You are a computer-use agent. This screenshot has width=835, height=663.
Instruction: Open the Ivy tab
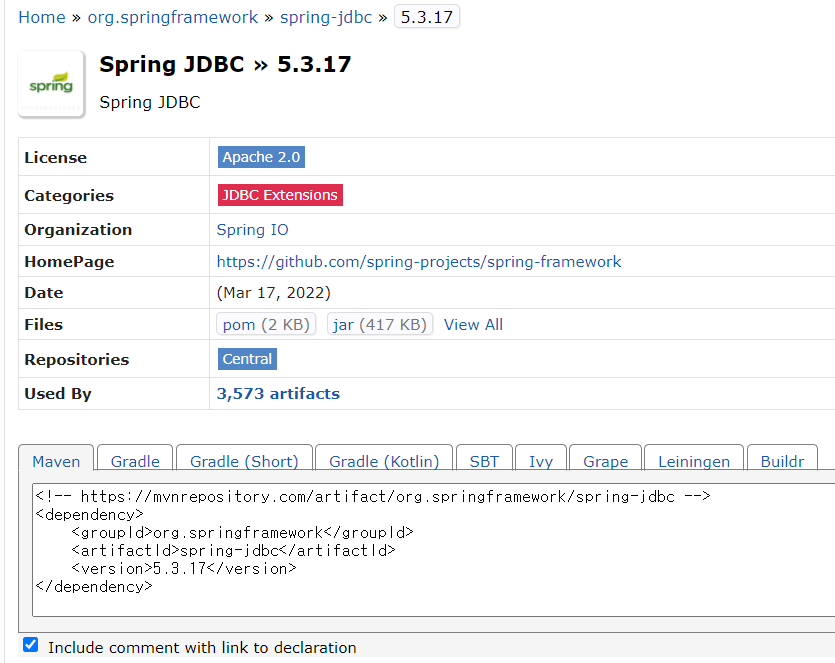tap(540, 461)
